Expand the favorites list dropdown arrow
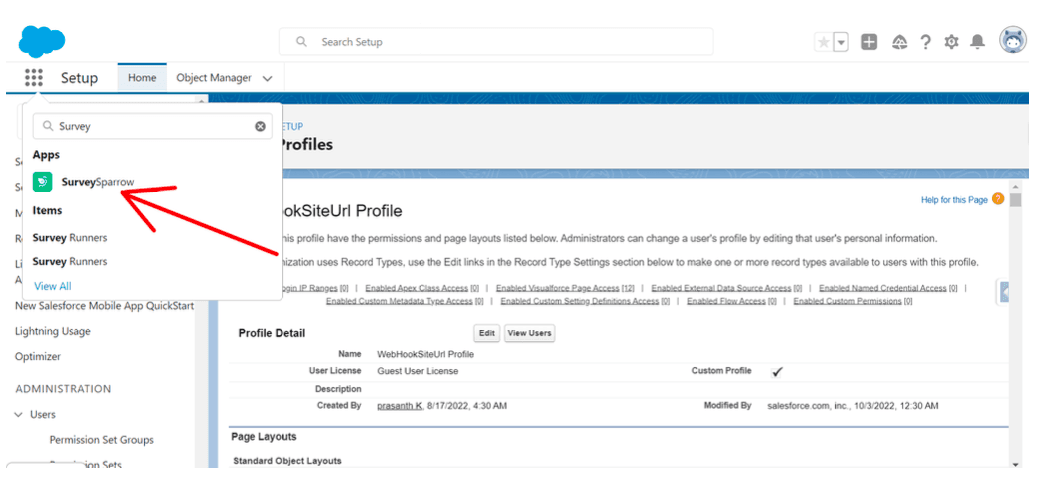Image resolution: width=1044 pixels, height=492 pixels. click(x=841, y=42)
